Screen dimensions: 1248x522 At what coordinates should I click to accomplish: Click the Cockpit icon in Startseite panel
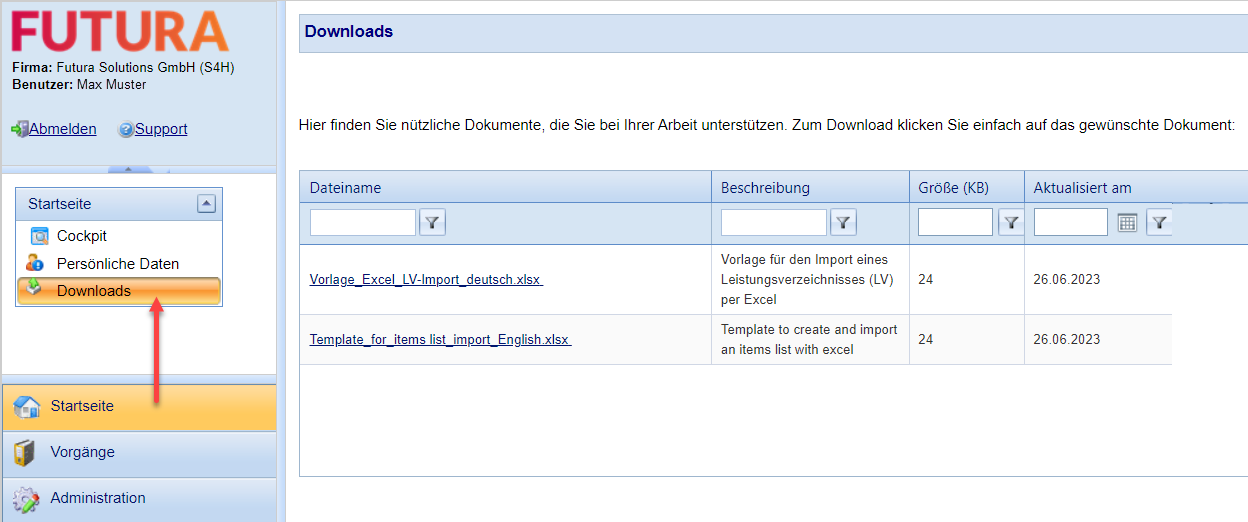39,237
